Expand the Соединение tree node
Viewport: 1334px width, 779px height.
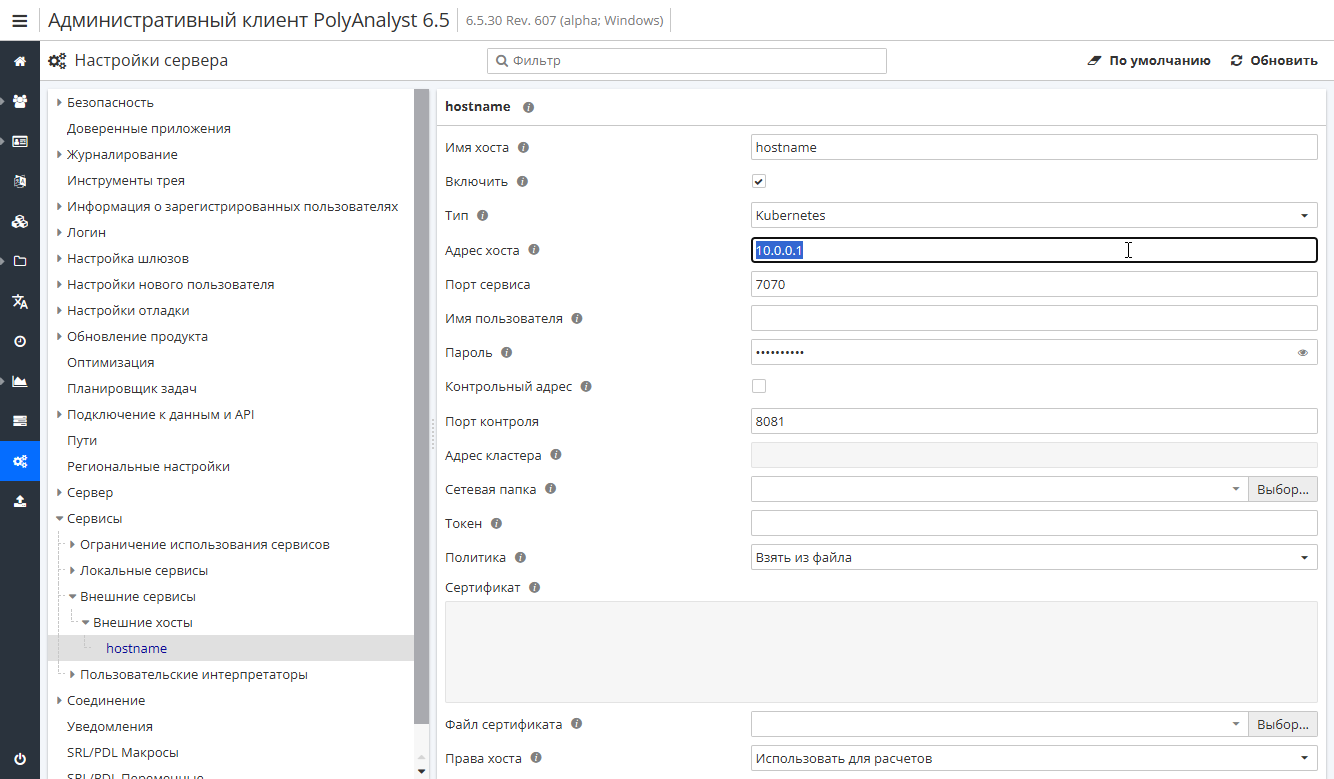click(59, 701)
